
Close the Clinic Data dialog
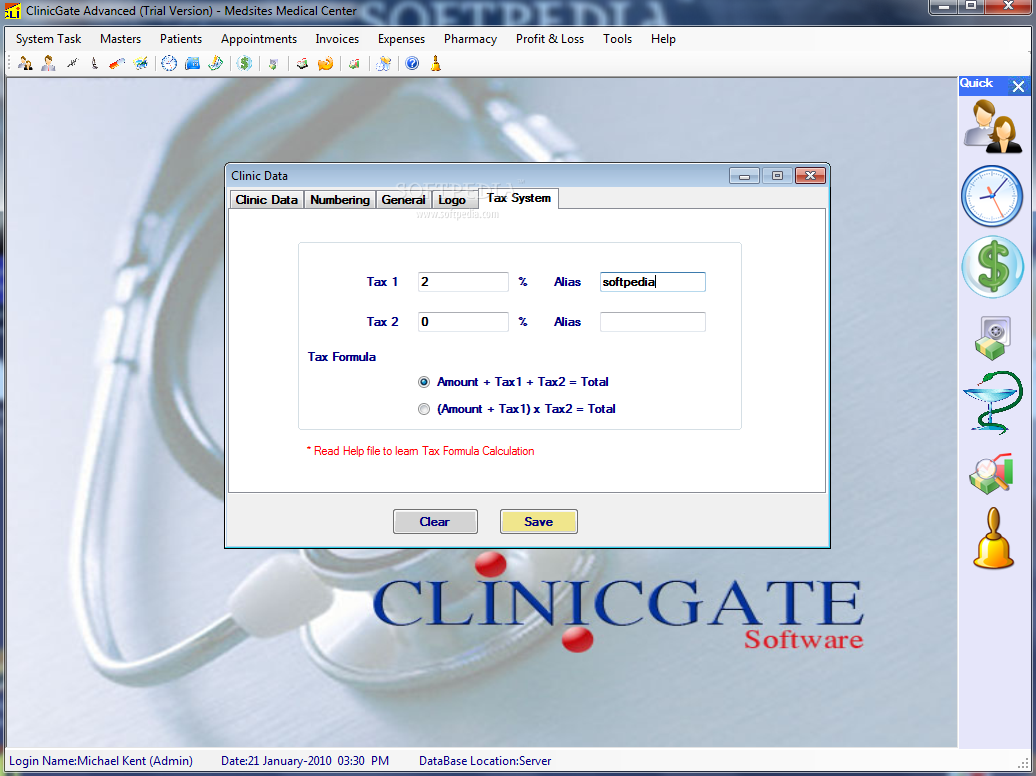coord(810,176)
